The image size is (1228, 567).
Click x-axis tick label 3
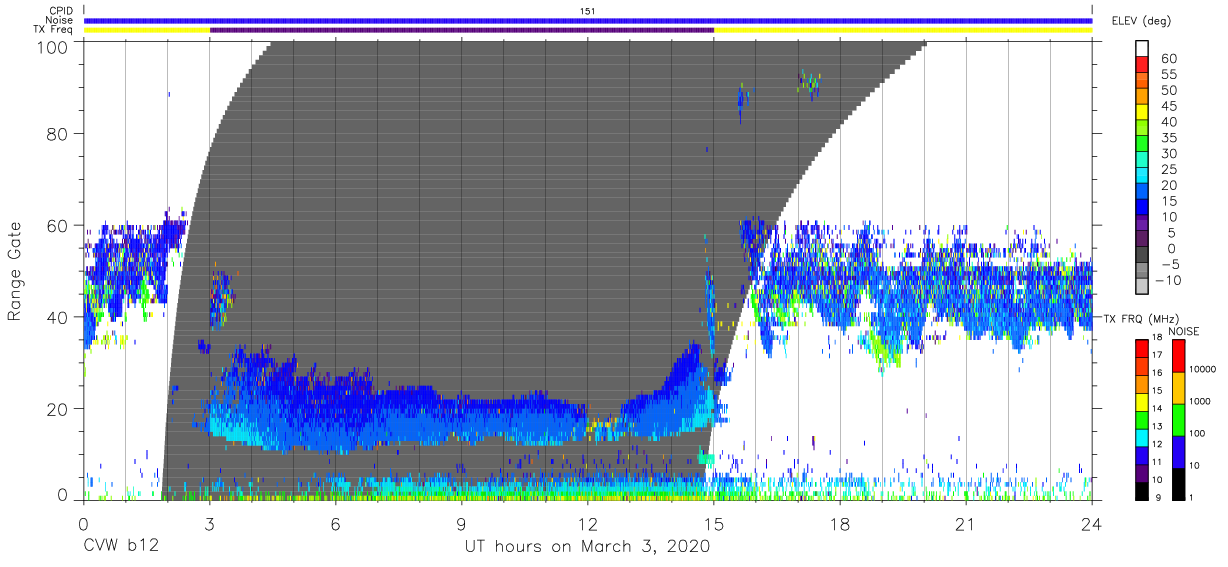pos(209,525)
